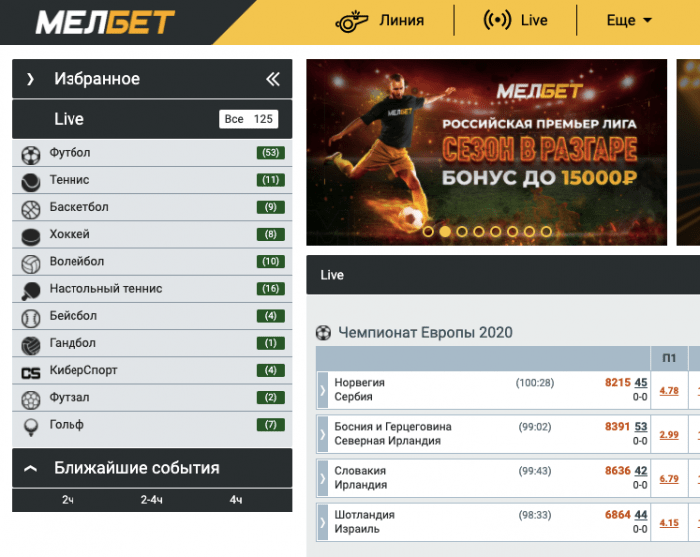
Task: Click the П1 odds 6.79 for Словакия
Action: click(669, 479)
